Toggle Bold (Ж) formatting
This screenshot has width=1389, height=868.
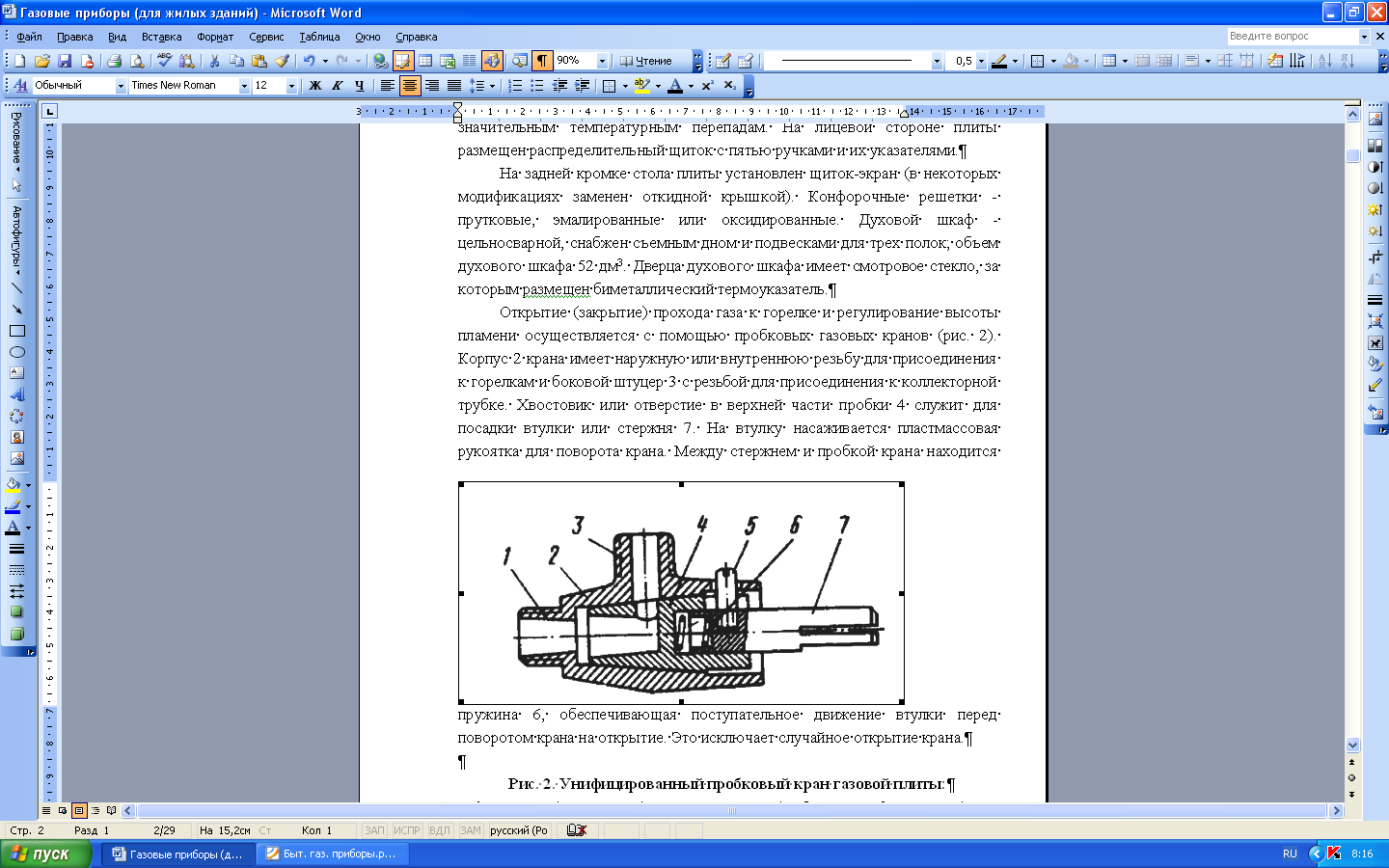point(315,86)
